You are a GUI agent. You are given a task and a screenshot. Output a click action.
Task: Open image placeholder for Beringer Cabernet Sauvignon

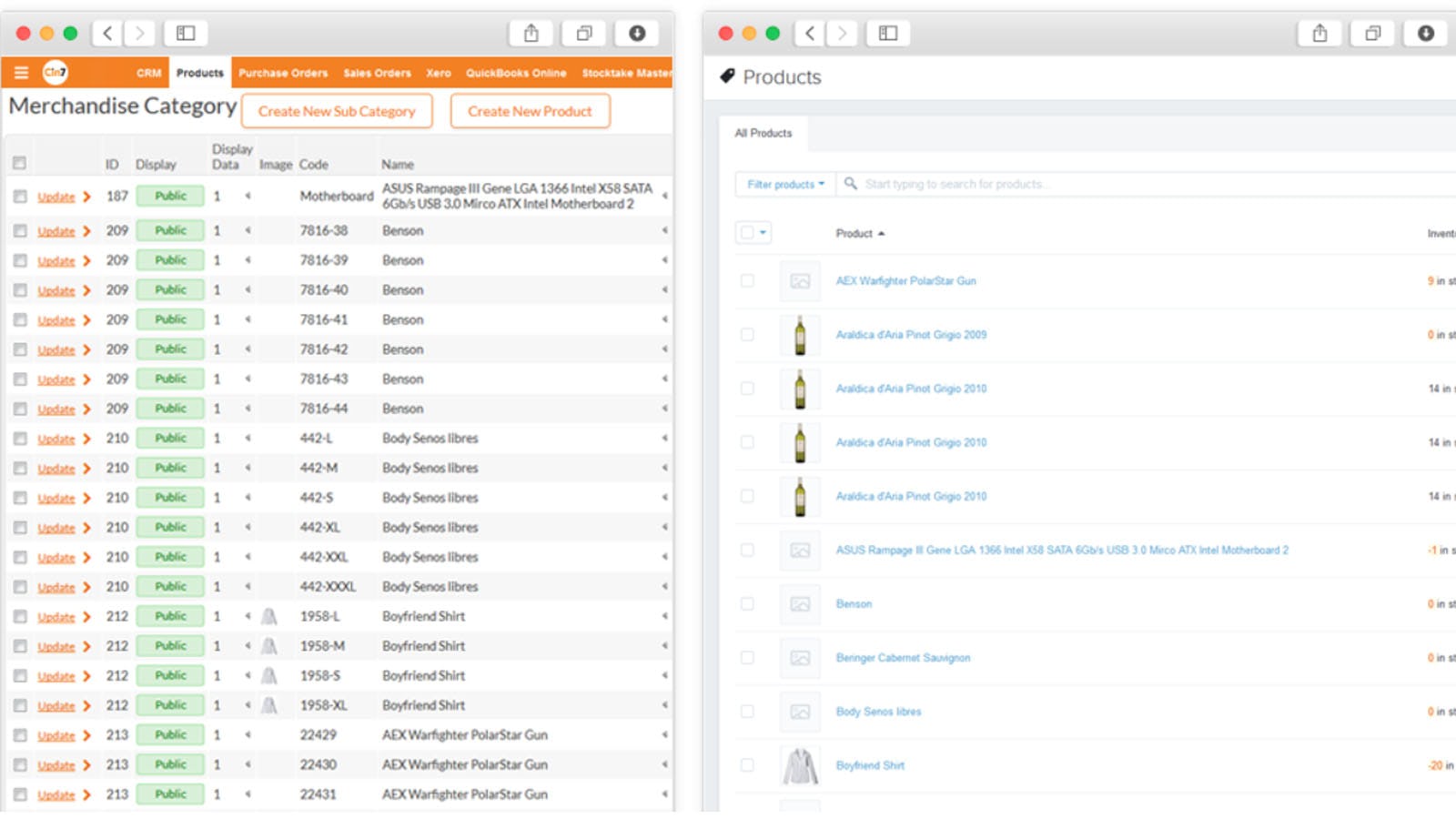pos(800,658)
